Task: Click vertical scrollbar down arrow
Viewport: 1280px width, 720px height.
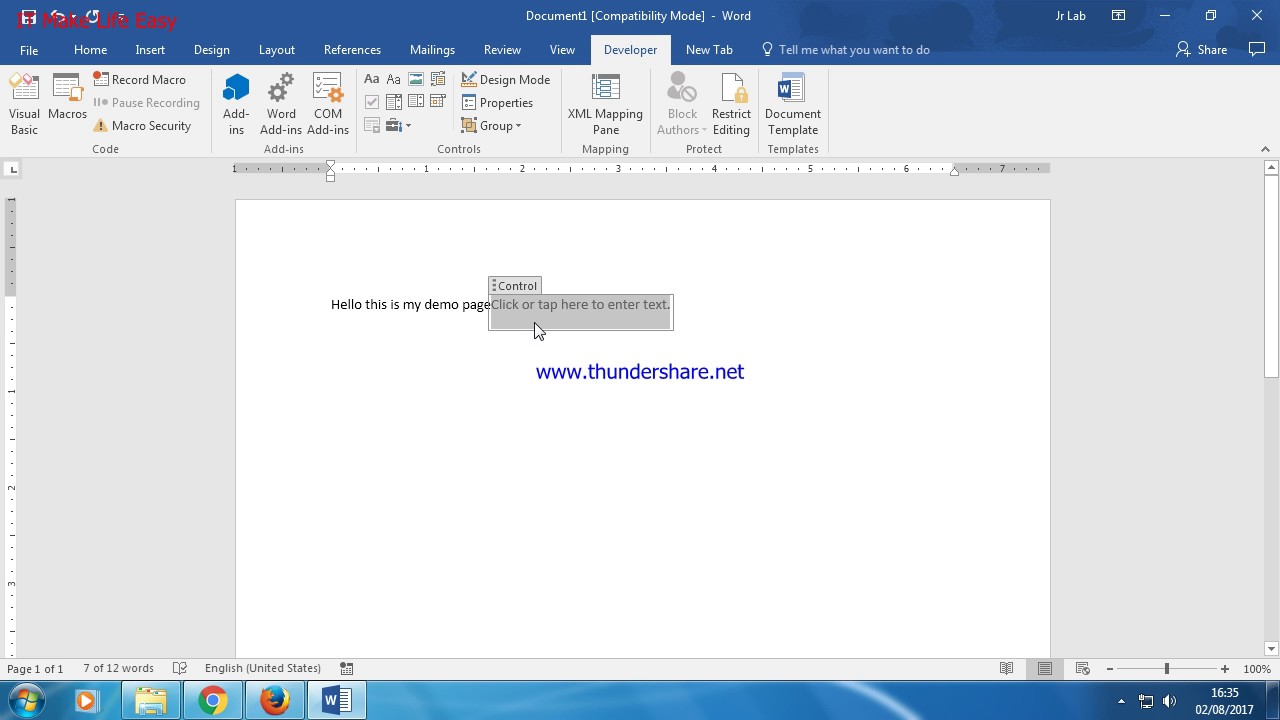Action: (1271, 648)
